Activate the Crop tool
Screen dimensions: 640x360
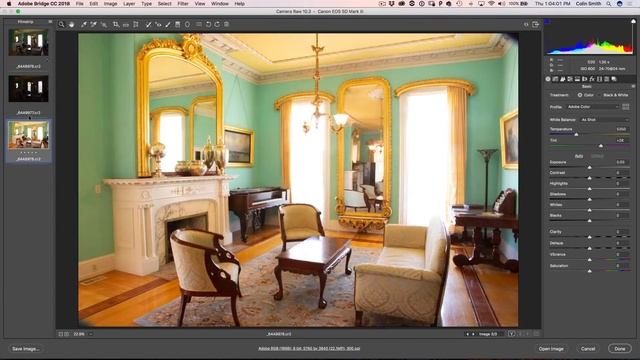click(116, 24)
